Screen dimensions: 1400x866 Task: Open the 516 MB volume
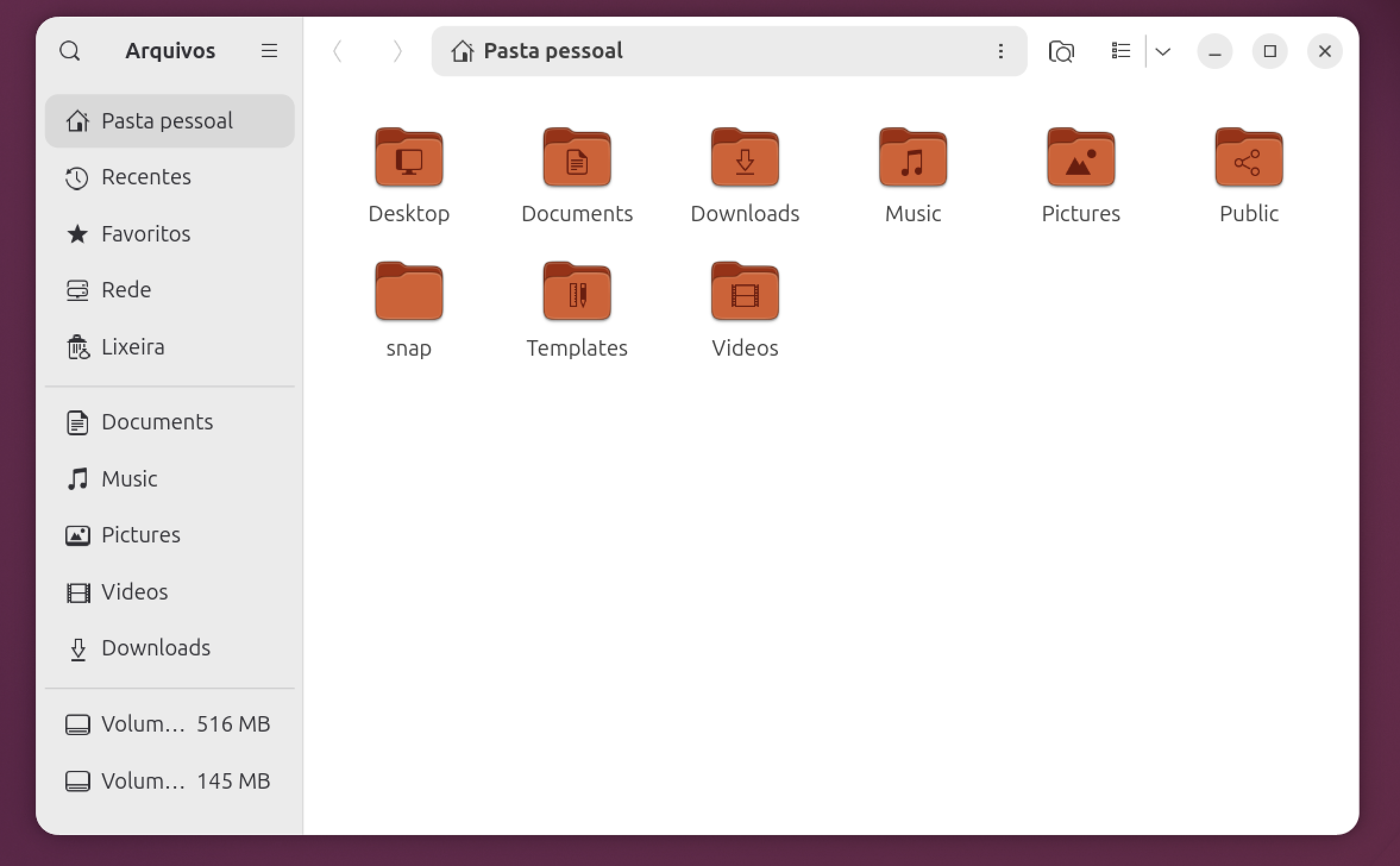tap(170, 724)
